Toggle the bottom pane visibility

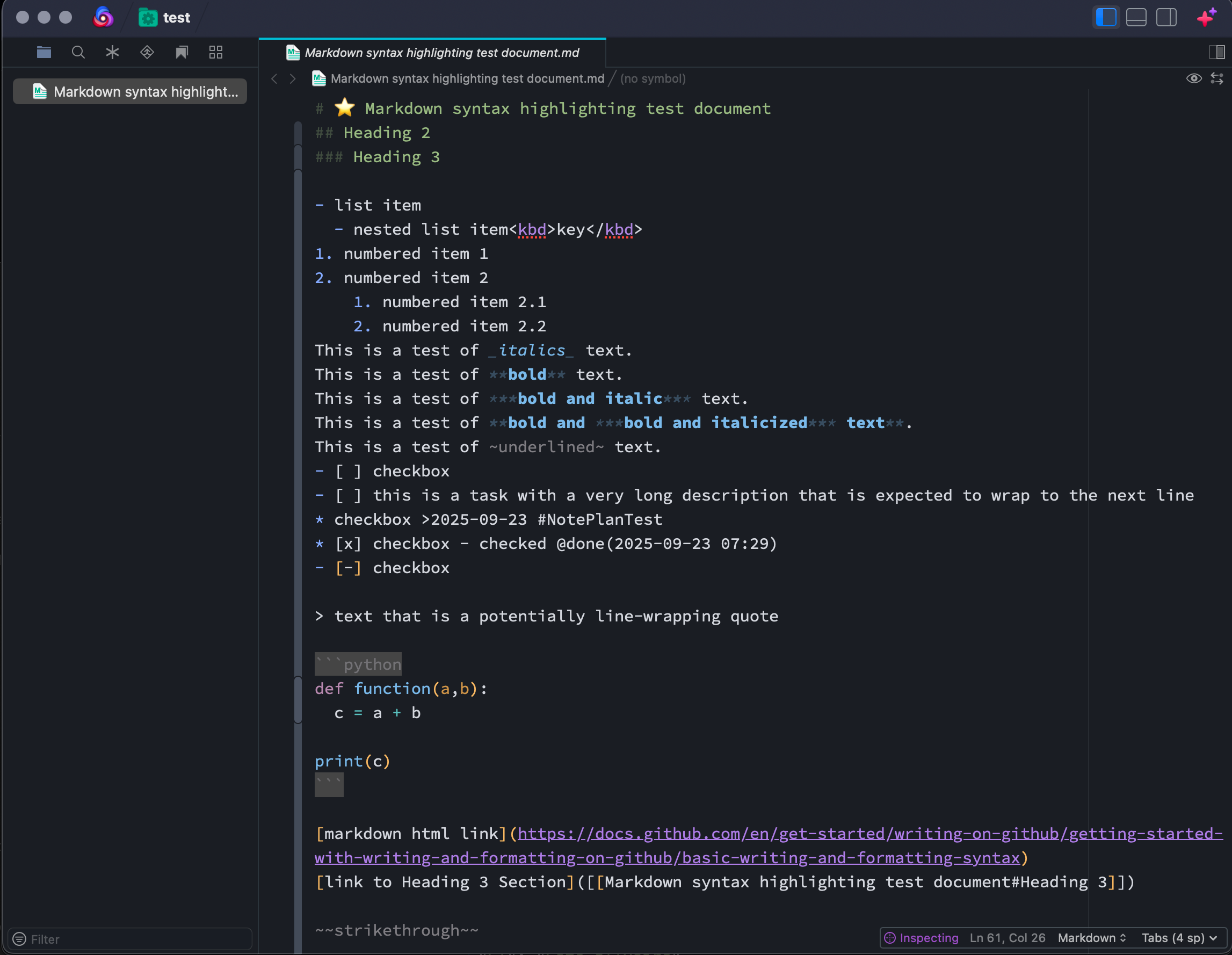[x=1135, y=18]
